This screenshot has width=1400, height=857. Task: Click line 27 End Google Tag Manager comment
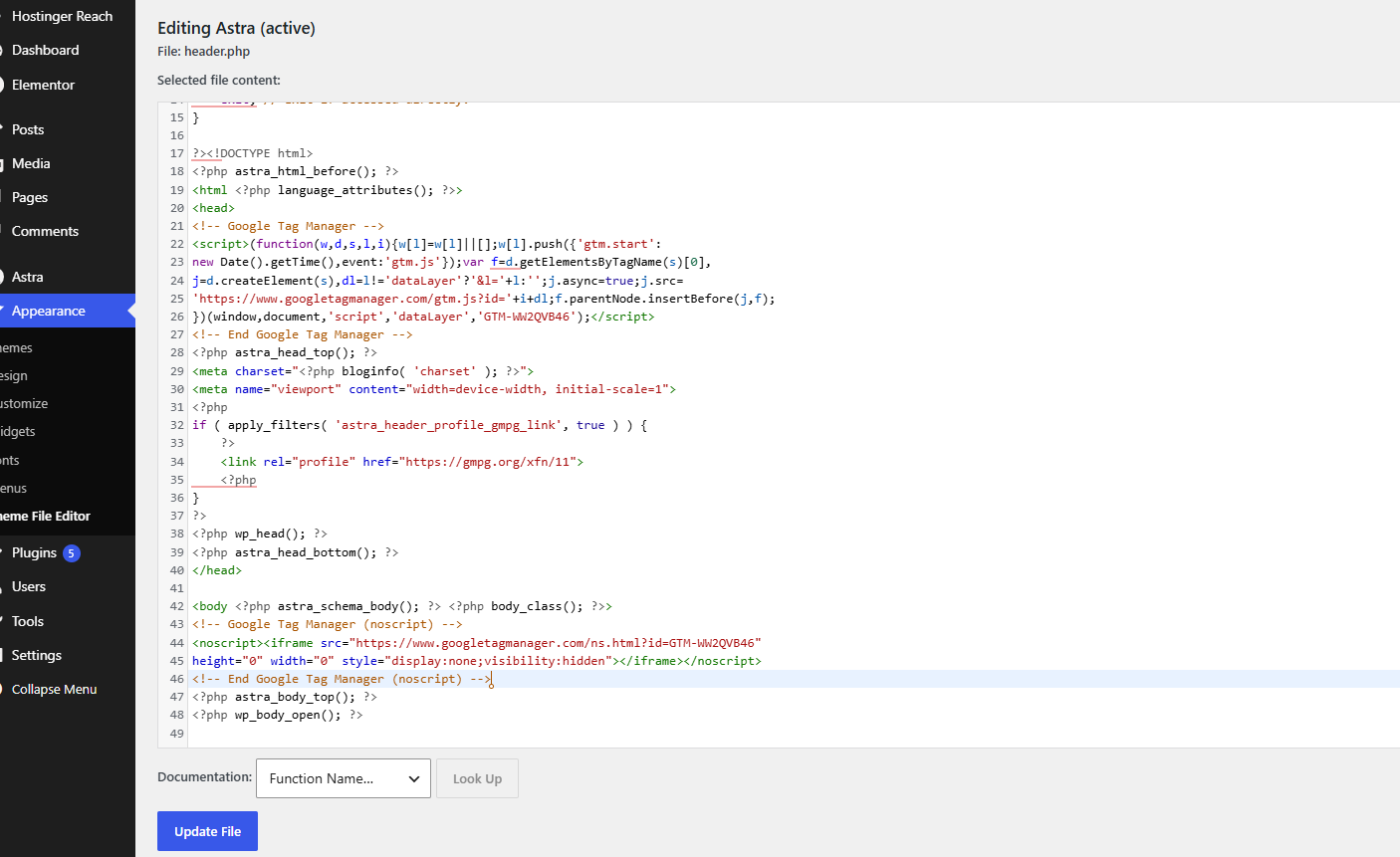click(x=303, y=334)
